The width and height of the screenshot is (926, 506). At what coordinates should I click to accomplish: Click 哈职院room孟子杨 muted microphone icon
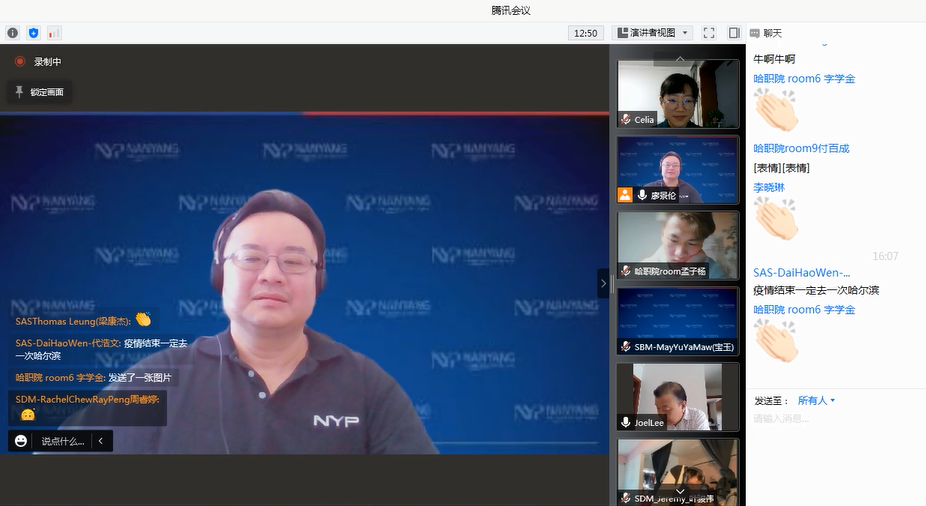pos(625,271)
